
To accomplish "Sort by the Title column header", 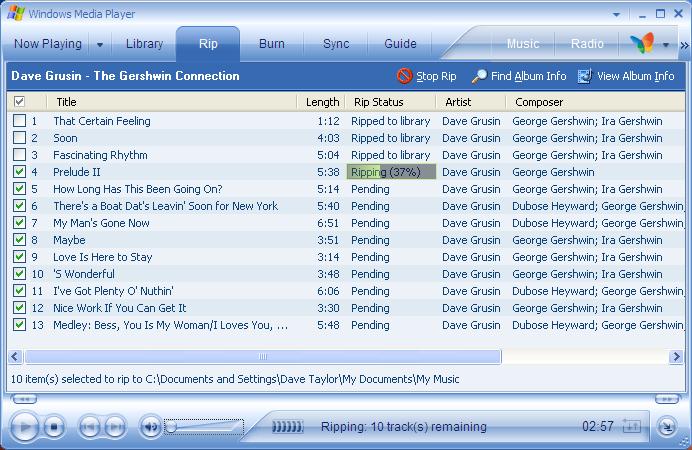I will [172, 102].
